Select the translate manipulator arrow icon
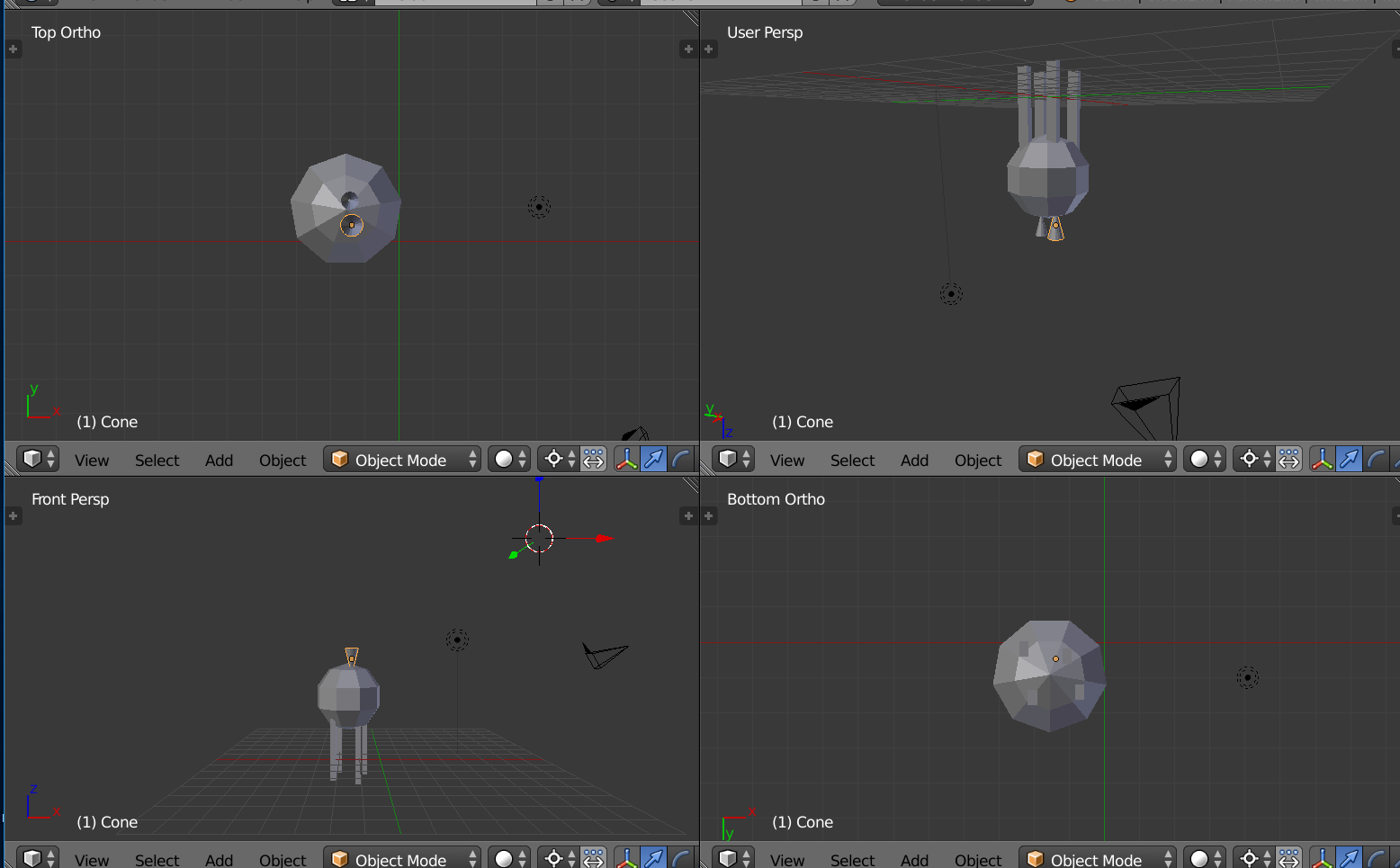The width and height of the screenshot is (1400, 868). pos(654,459)
